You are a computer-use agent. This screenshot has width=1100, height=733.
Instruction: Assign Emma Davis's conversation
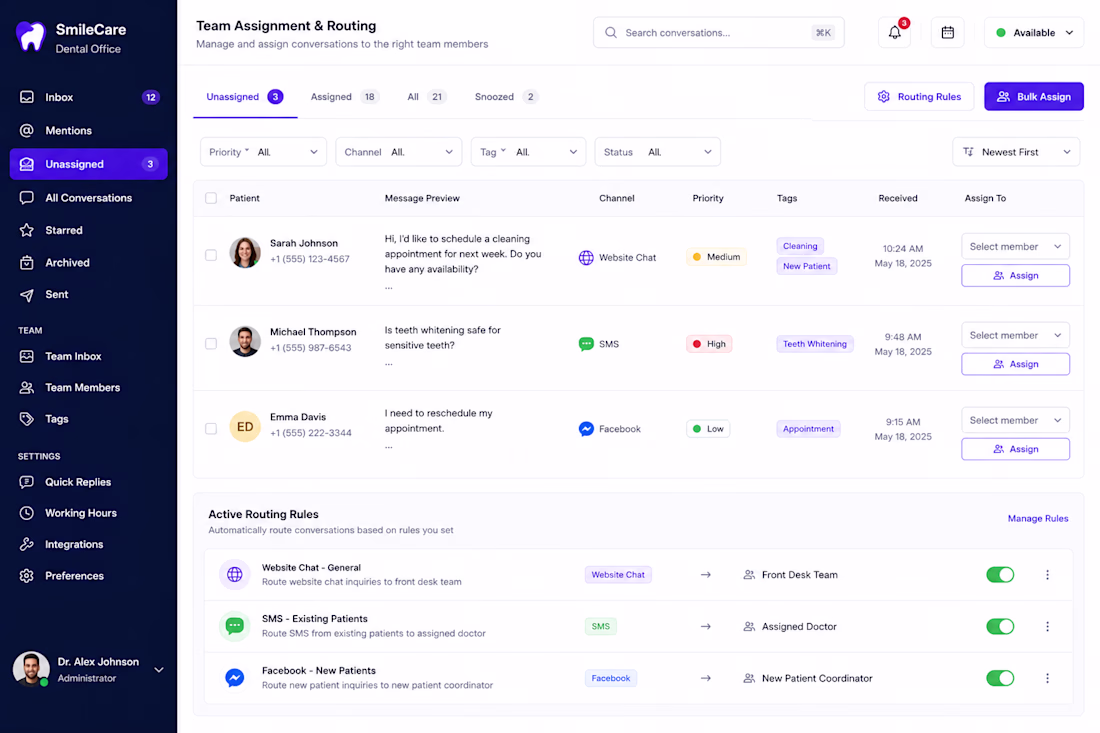1015,449
